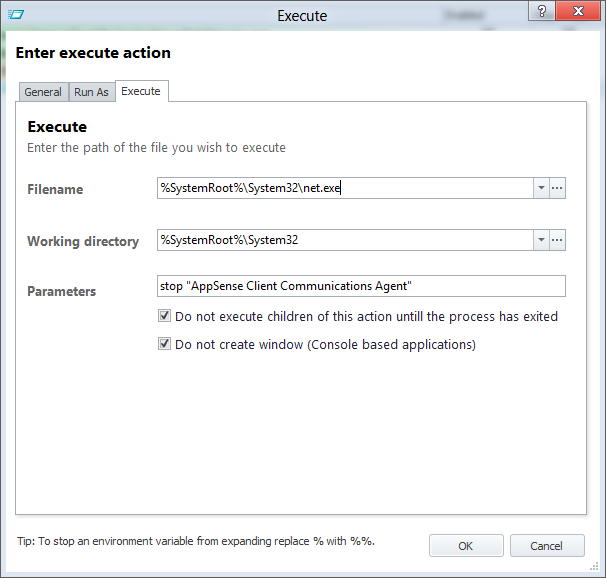The width and height of the screenshot is (606, 578).
Task: Click the AppSense icon in the title bar
Action: tap(16, 15)
